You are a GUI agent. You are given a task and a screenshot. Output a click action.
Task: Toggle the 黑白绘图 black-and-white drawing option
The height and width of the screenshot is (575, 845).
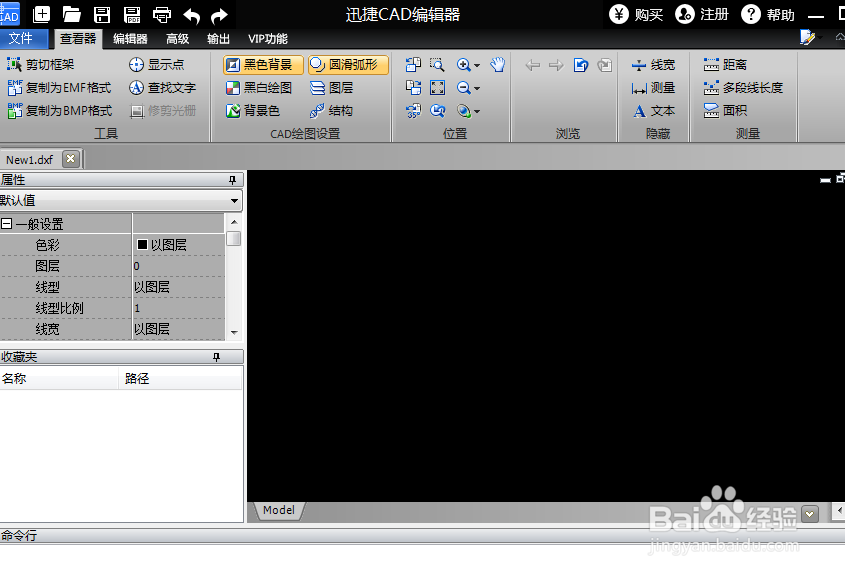[x=259, y=88]
